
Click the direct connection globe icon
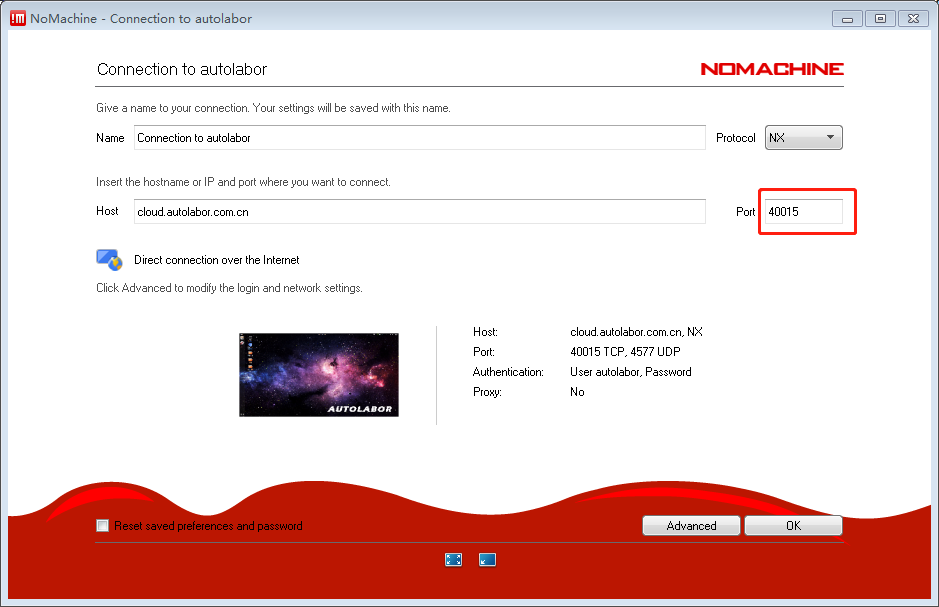point(108,260)
